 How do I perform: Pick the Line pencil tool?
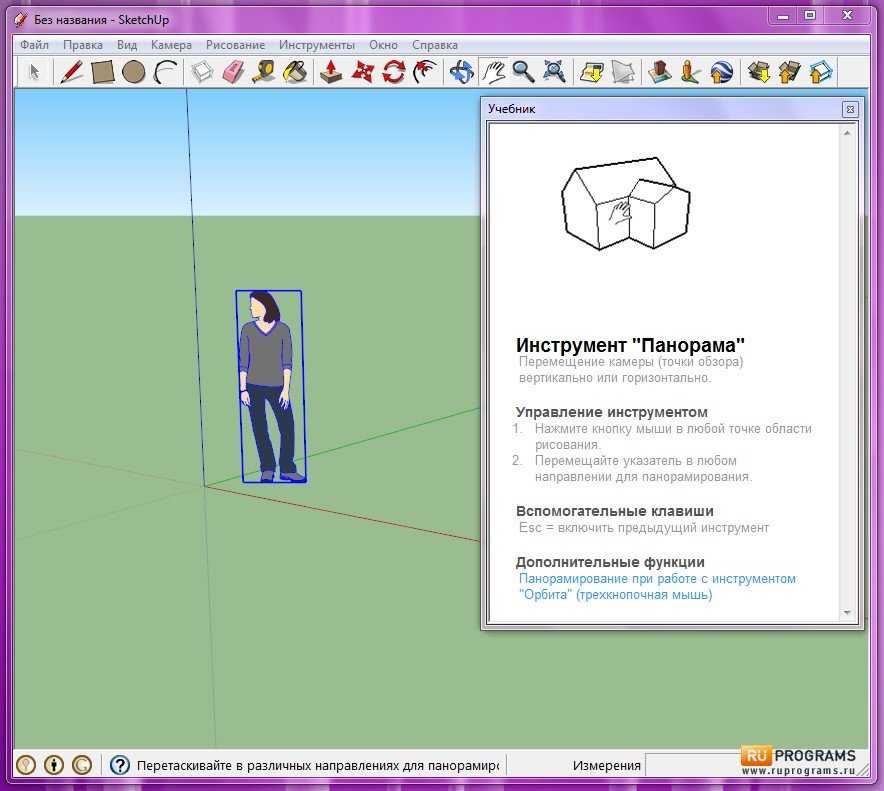click(72, 72)
